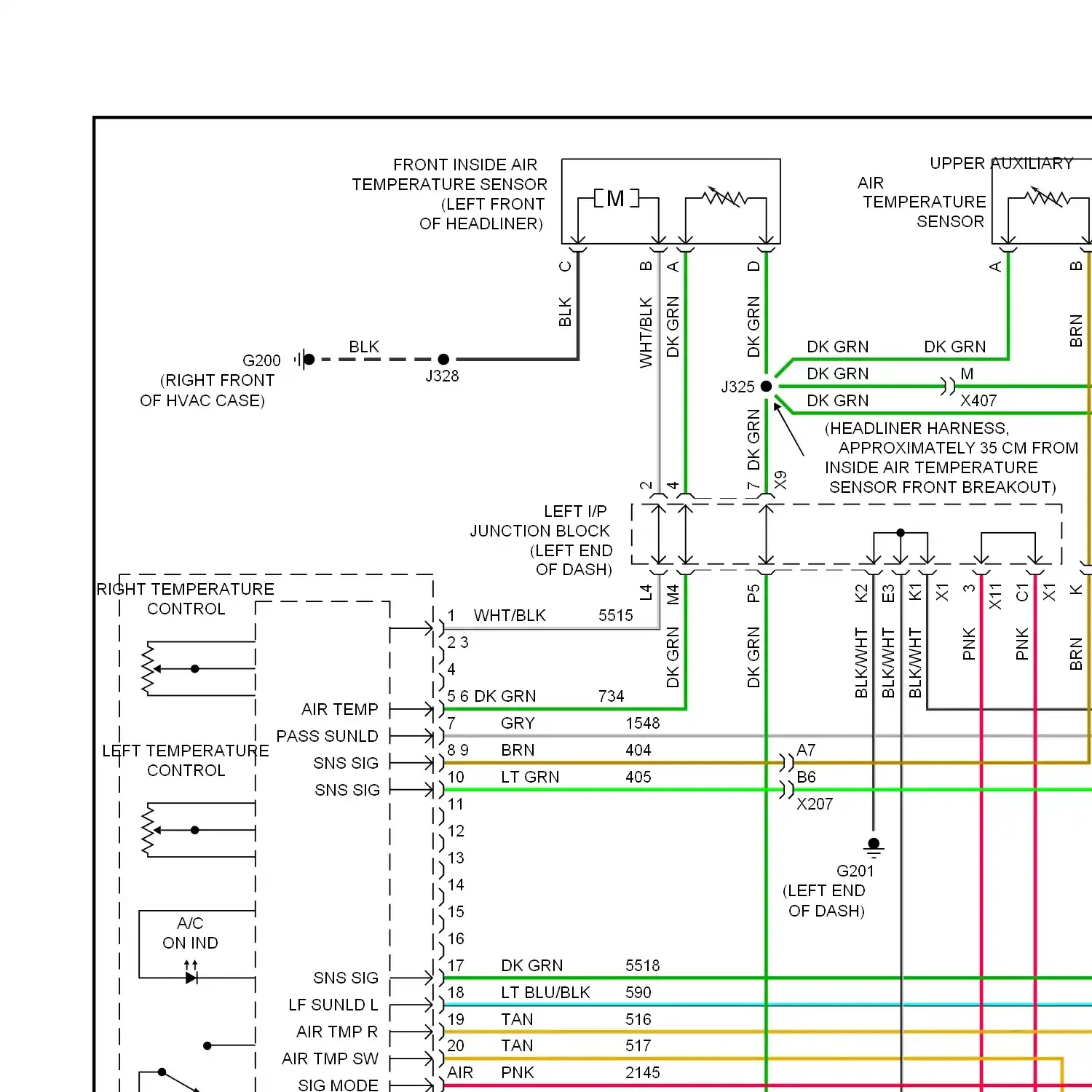The image size is (1092, 1092).
Task: Select the B6 terminal label
Action: (x=806, y=778)
